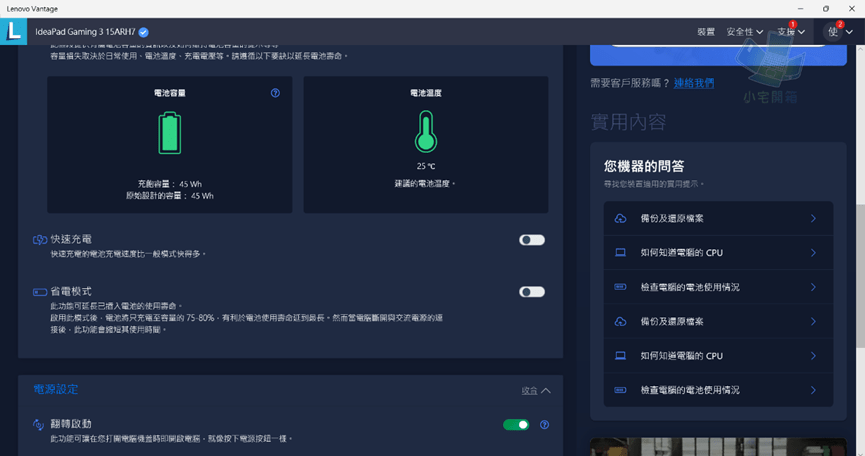865x456 pixels.
Task: Click the 您機器的問答 heading
Action: coord(644,166)
